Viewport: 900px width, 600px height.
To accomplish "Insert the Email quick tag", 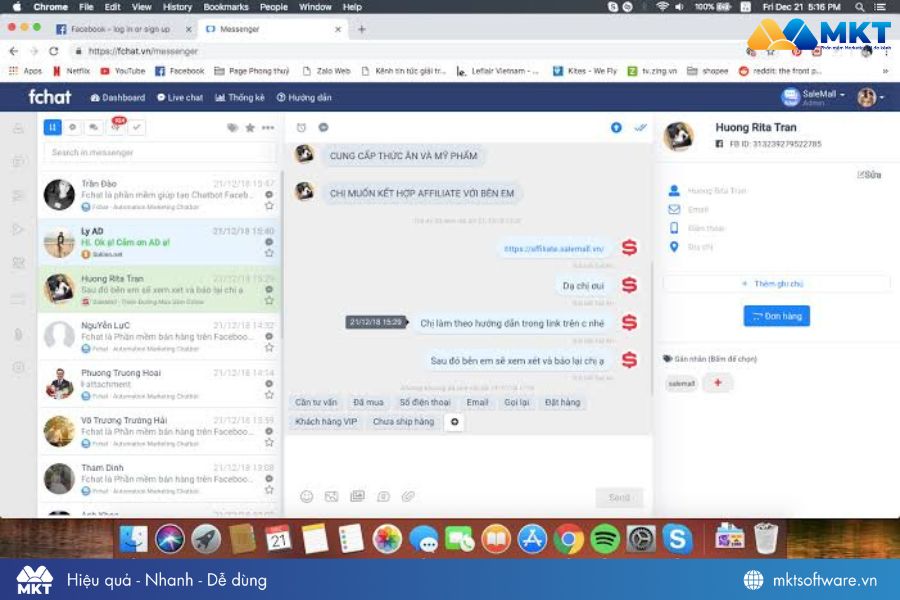I will pos(477,402).
